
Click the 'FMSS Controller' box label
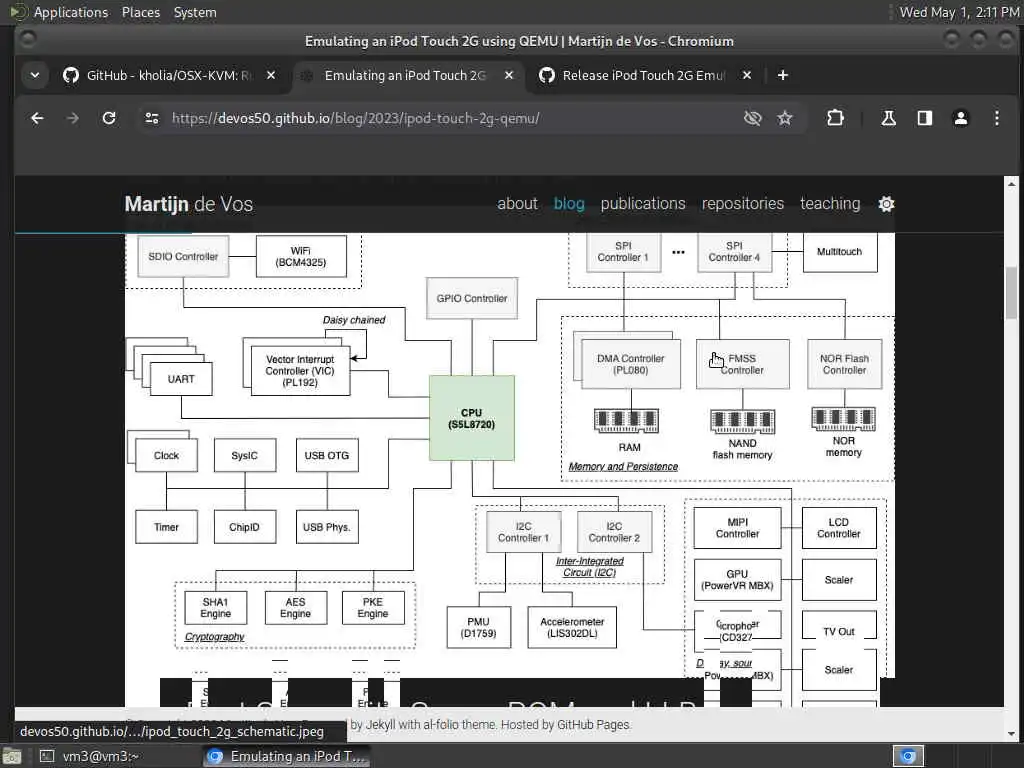743,364
